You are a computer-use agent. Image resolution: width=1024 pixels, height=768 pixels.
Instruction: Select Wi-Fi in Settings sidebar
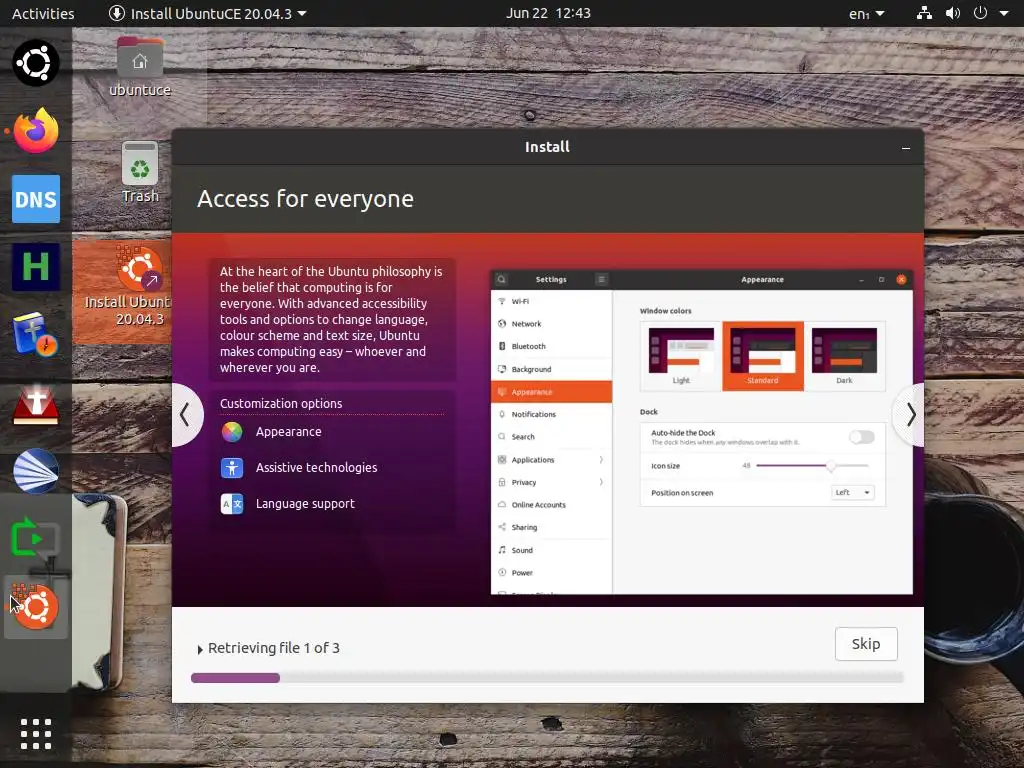point(551,301)
